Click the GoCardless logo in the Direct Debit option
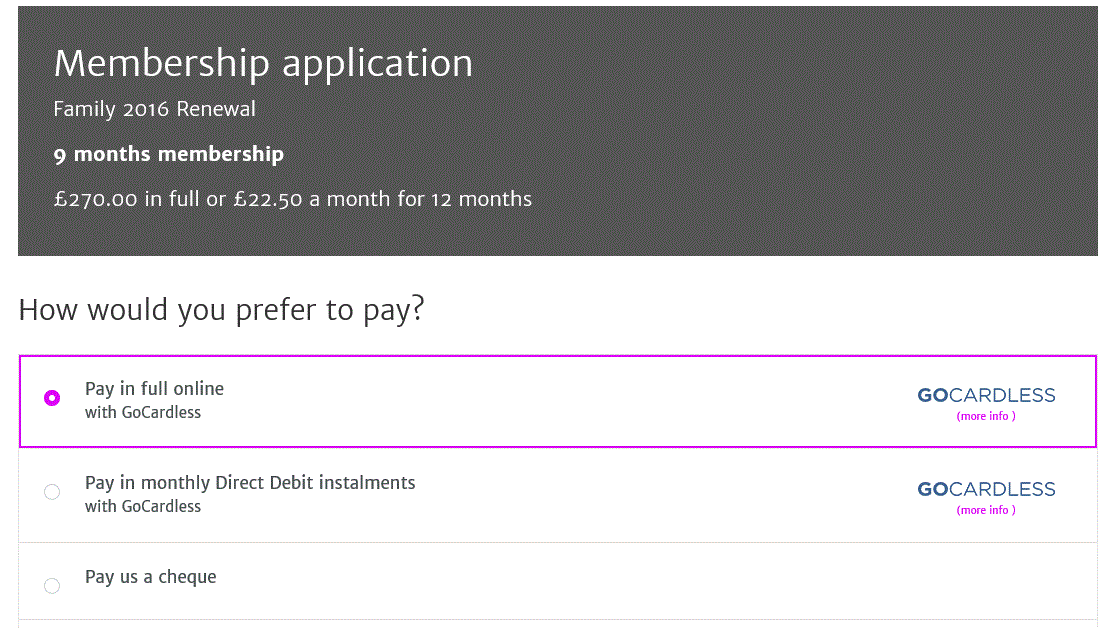 [x=986, y=489]
